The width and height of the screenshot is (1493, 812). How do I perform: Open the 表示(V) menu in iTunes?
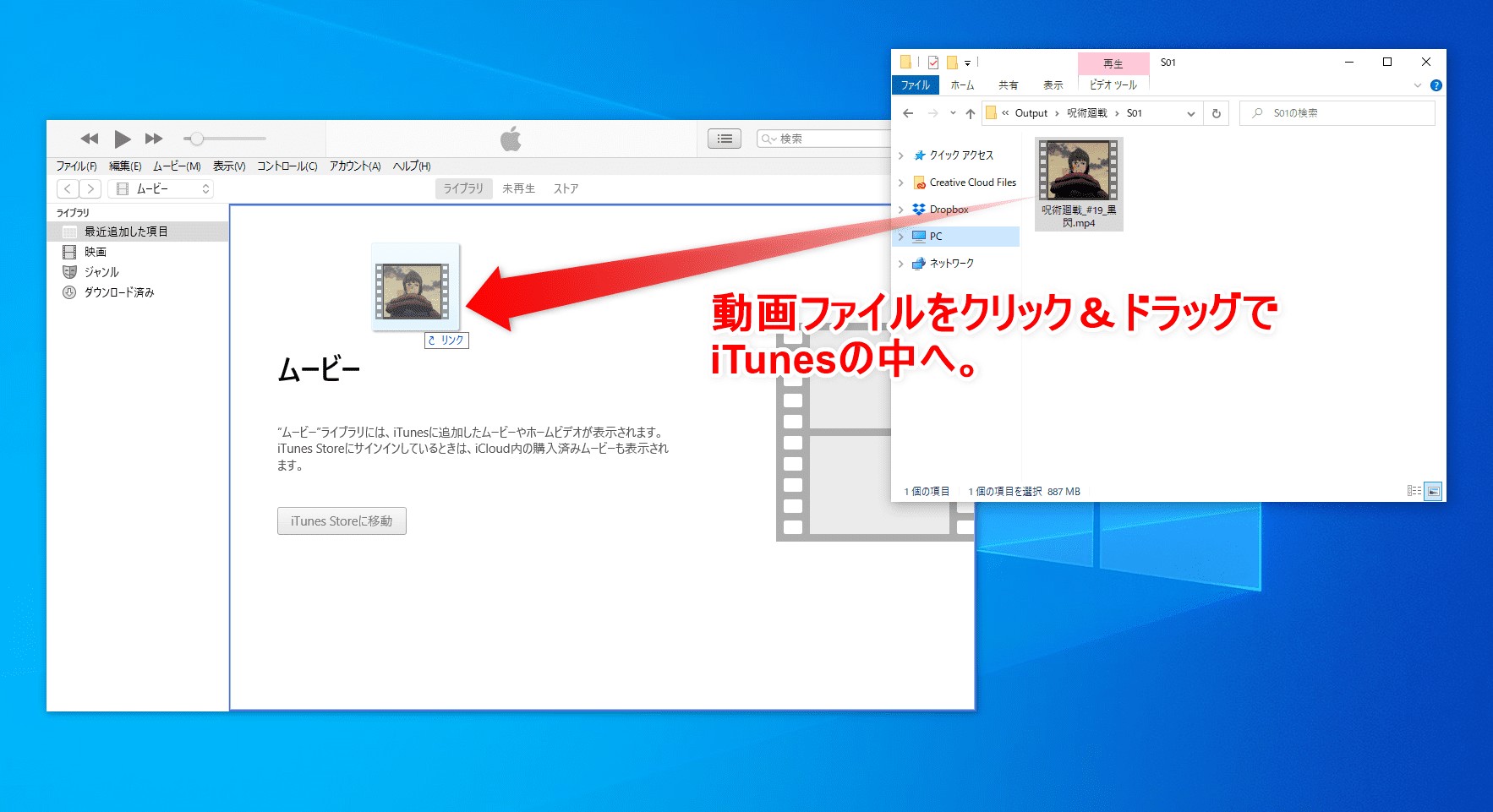point(229,166)
